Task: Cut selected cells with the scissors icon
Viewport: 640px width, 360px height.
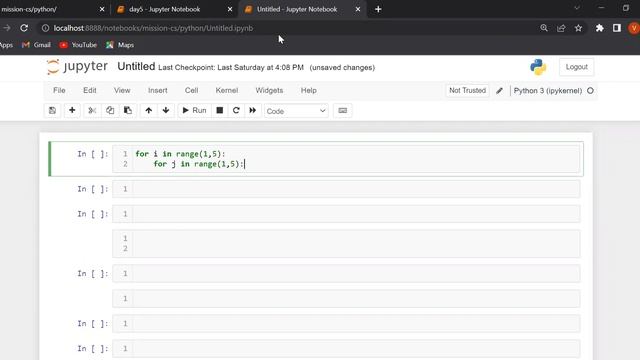Action: click(92, 111)
